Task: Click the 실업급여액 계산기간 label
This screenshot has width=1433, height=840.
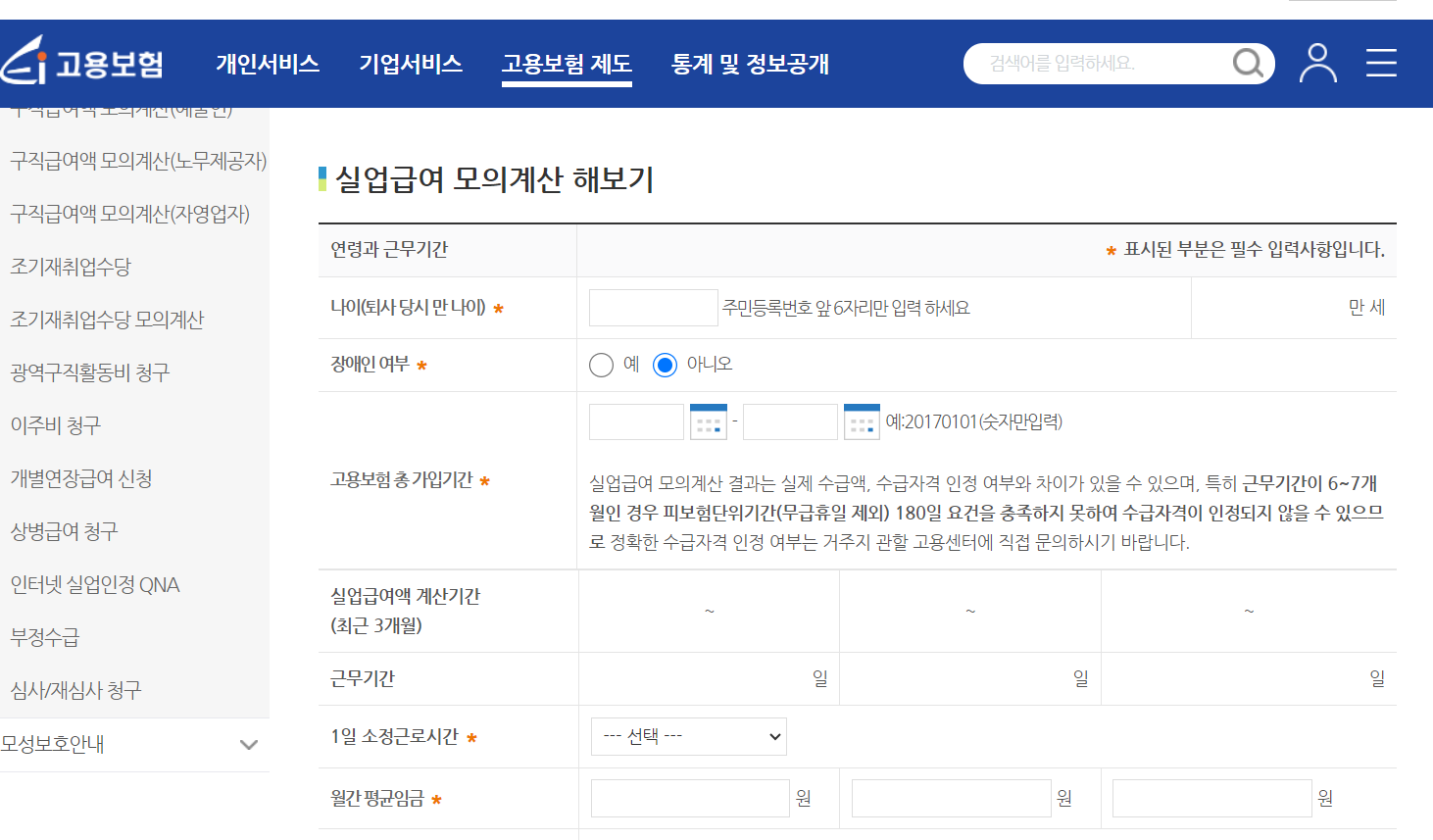Action: [x=405, y=611]
